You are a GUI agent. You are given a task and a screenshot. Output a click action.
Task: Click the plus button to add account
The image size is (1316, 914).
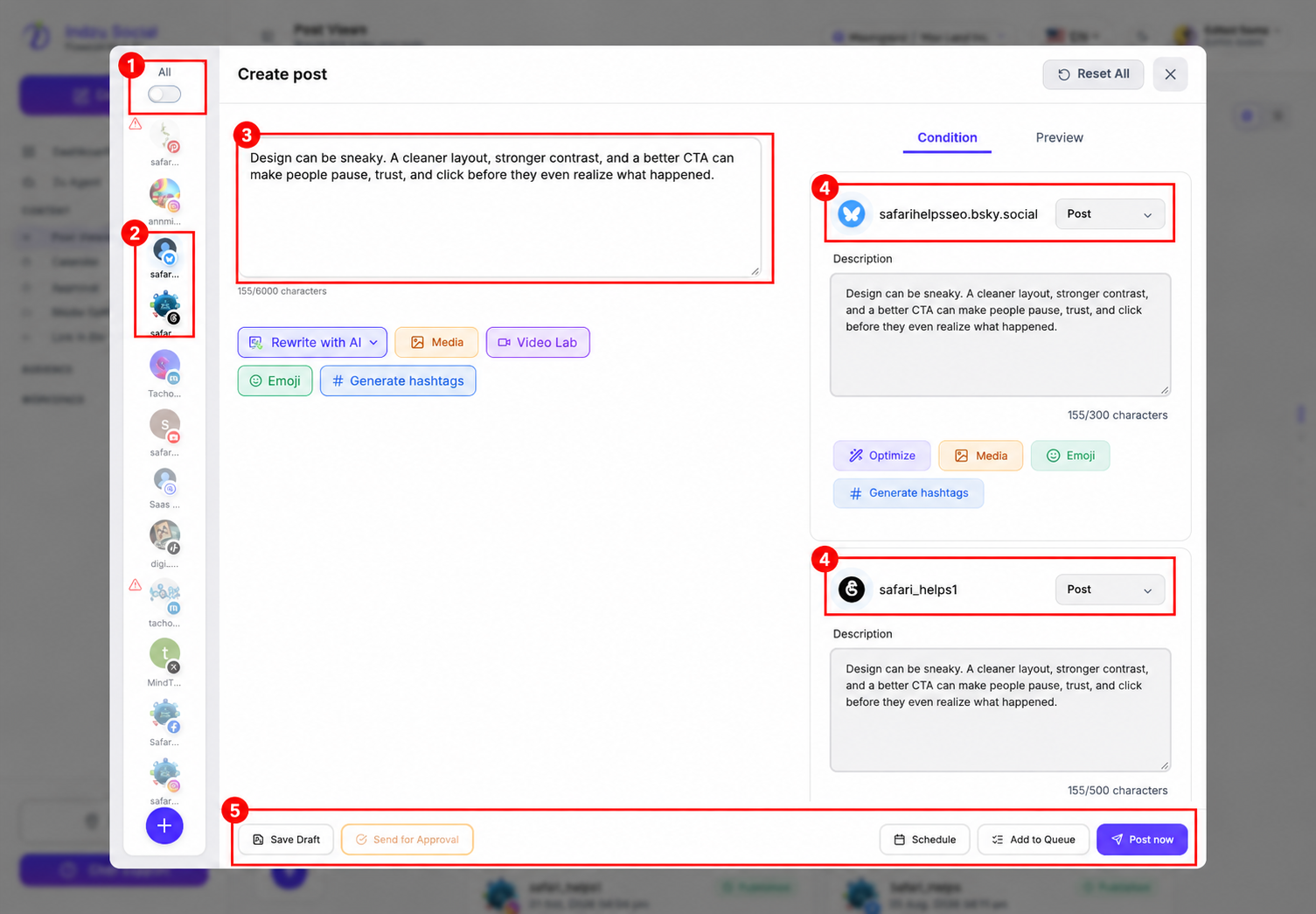click(164, 826)
